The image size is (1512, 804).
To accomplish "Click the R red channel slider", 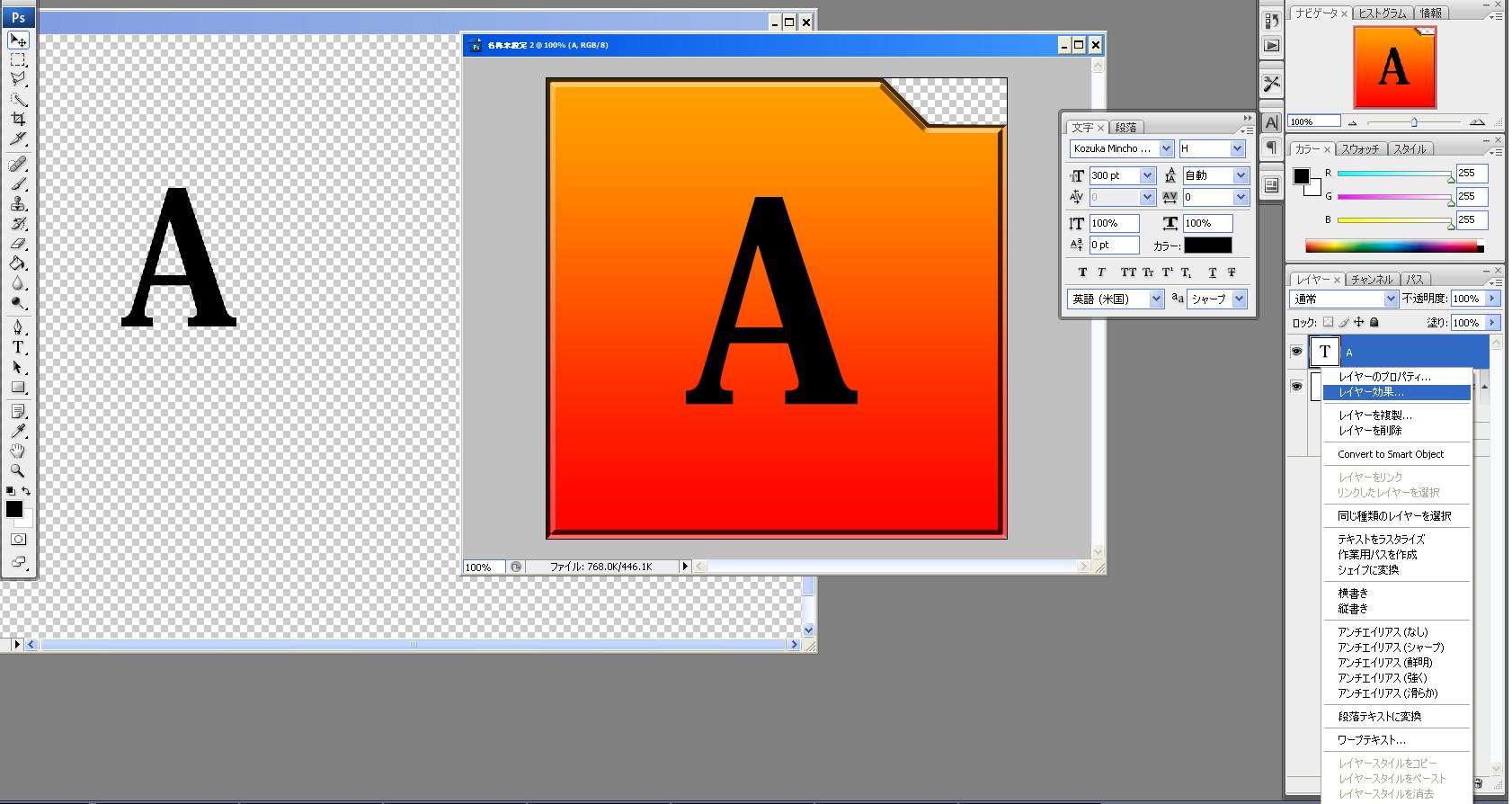I will click(1393, 174).
